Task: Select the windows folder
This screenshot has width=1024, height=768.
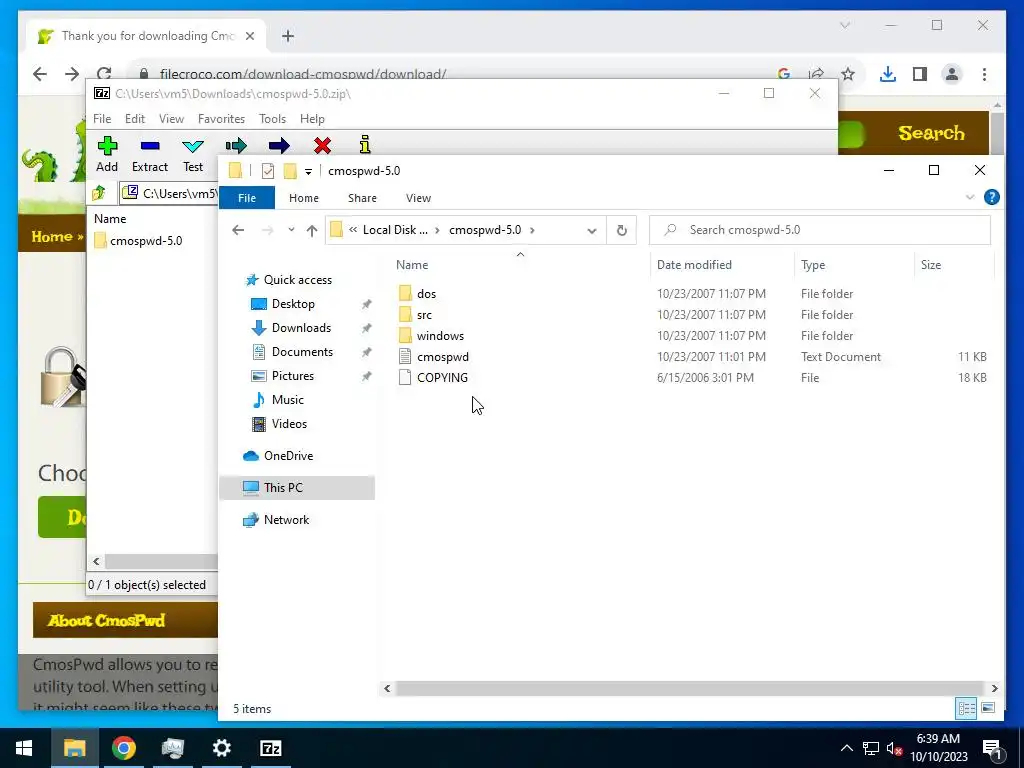Action: (x=440, y=336)
